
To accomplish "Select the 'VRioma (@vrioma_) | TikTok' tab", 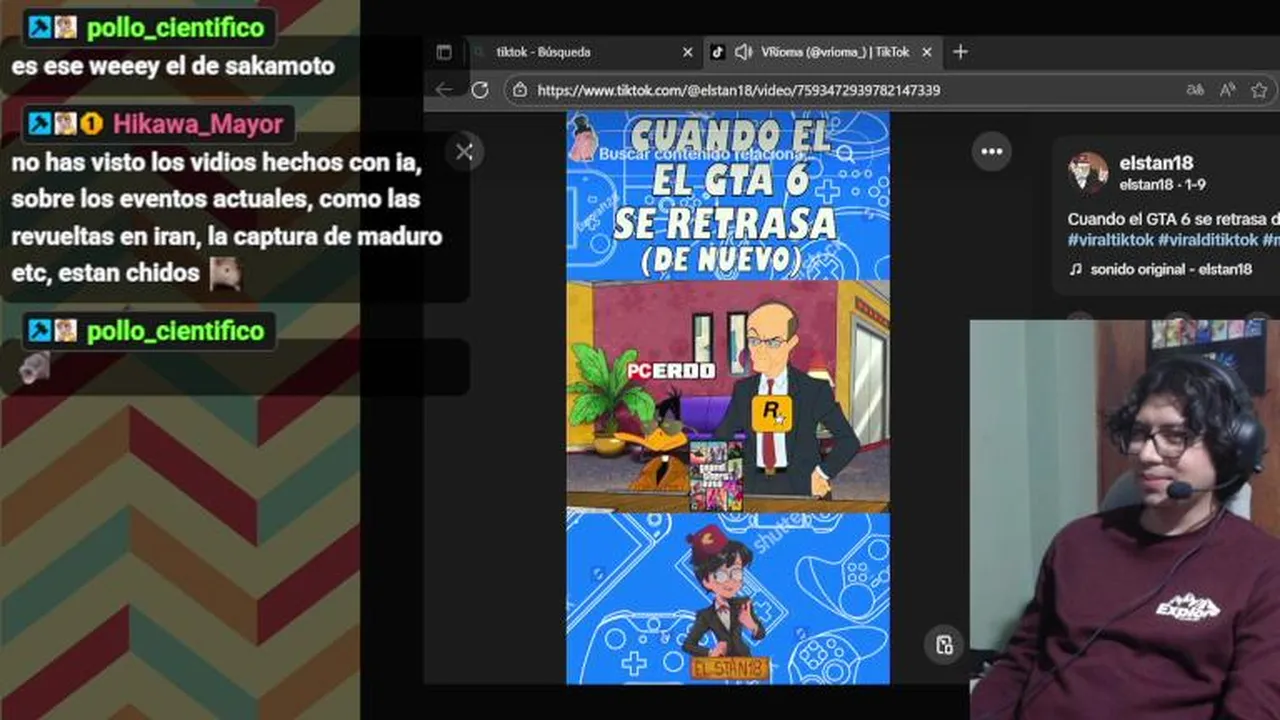I will (x=822, y=52).
